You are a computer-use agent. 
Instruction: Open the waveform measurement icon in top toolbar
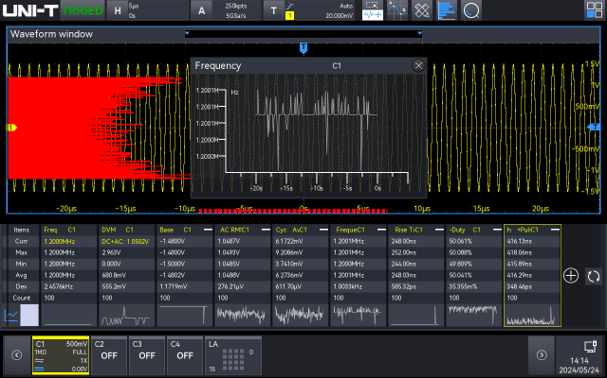tap(372, 10)
